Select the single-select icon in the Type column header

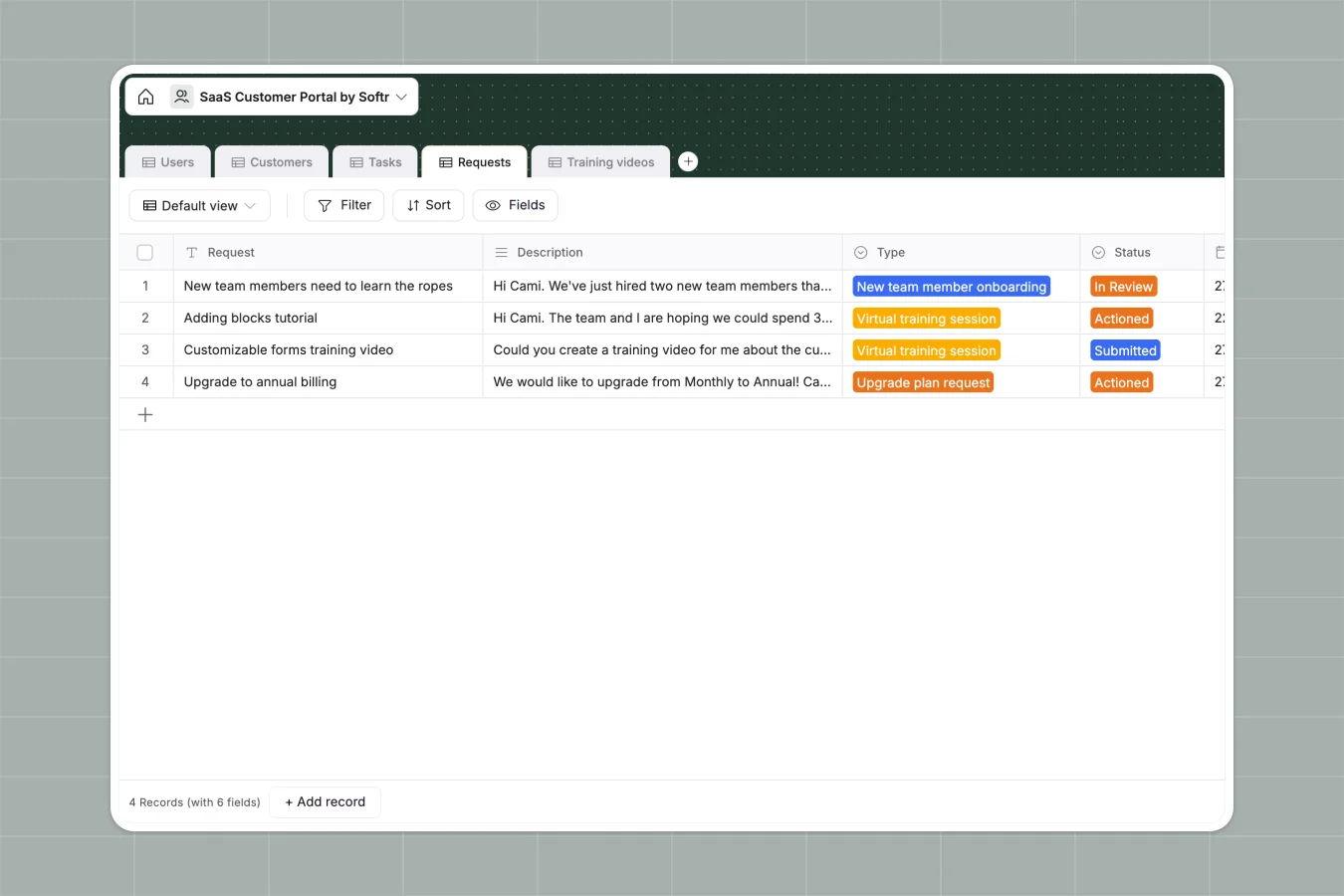[860, 252]
